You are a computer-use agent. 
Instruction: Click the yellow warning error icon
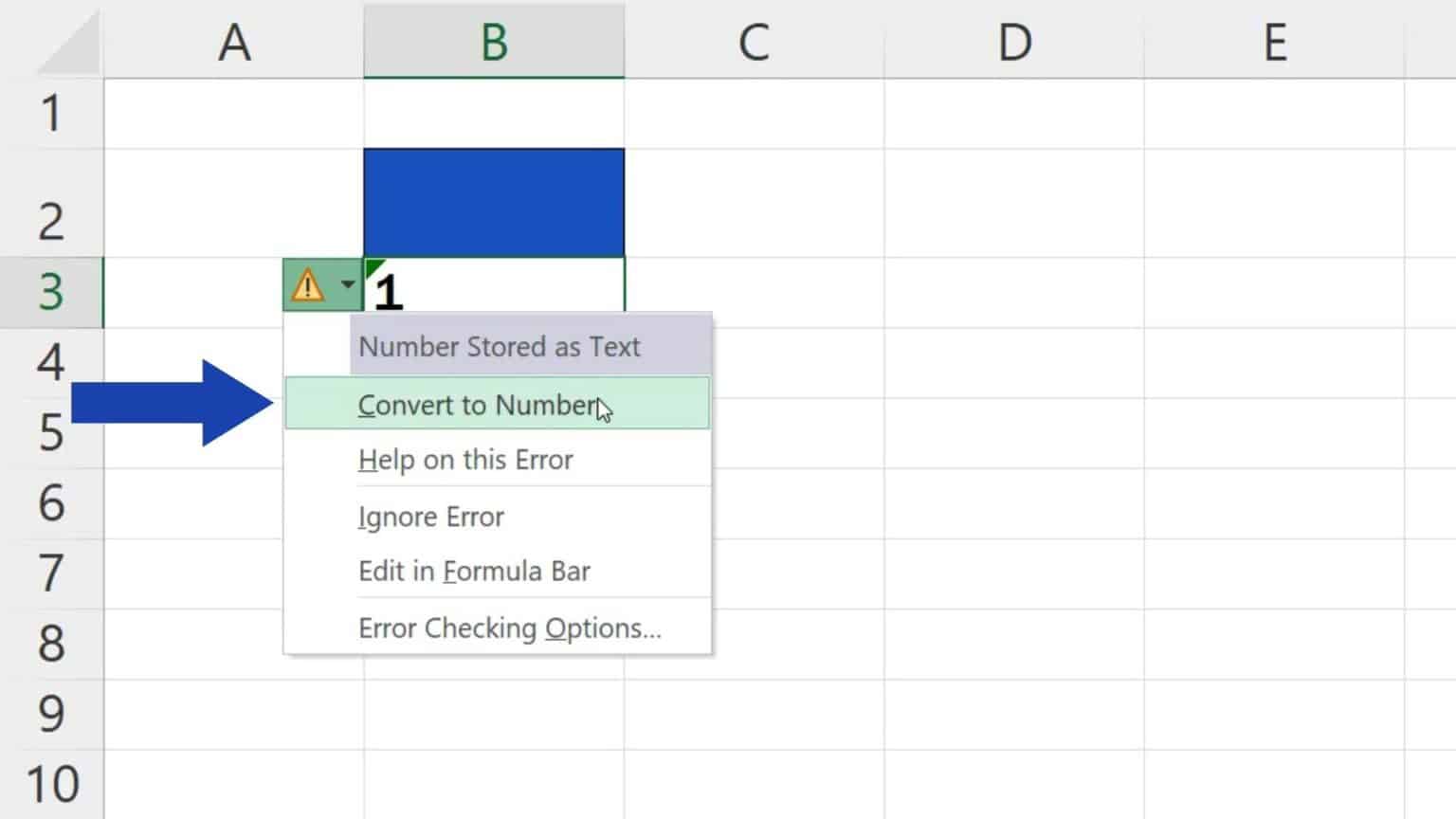click(x=309, y=282)
